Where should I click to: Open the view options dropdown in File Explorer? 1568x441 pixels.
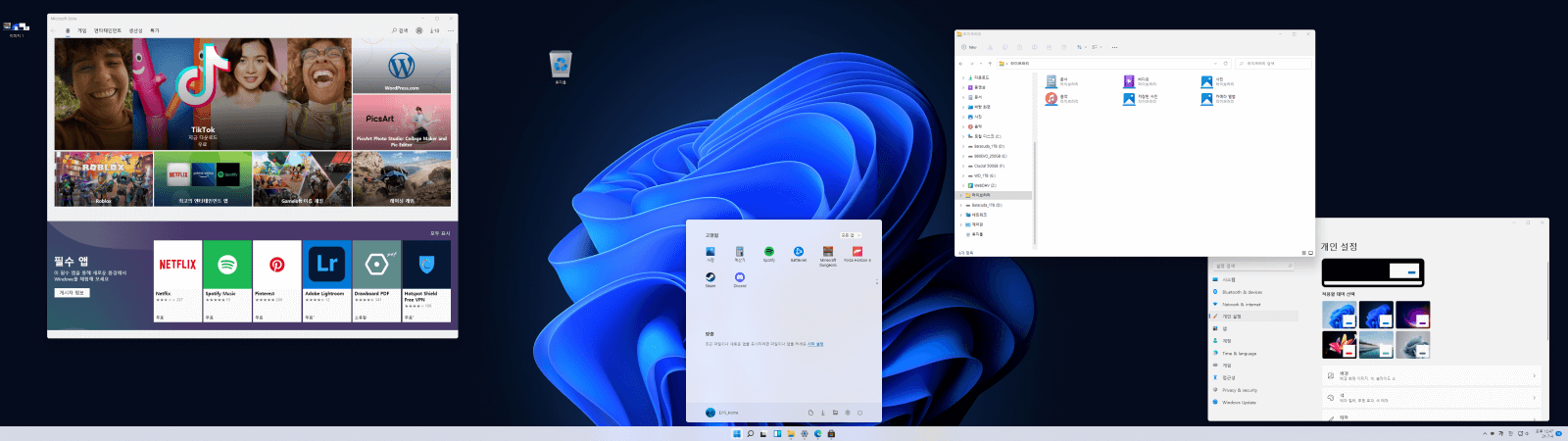click(1097, 47)
